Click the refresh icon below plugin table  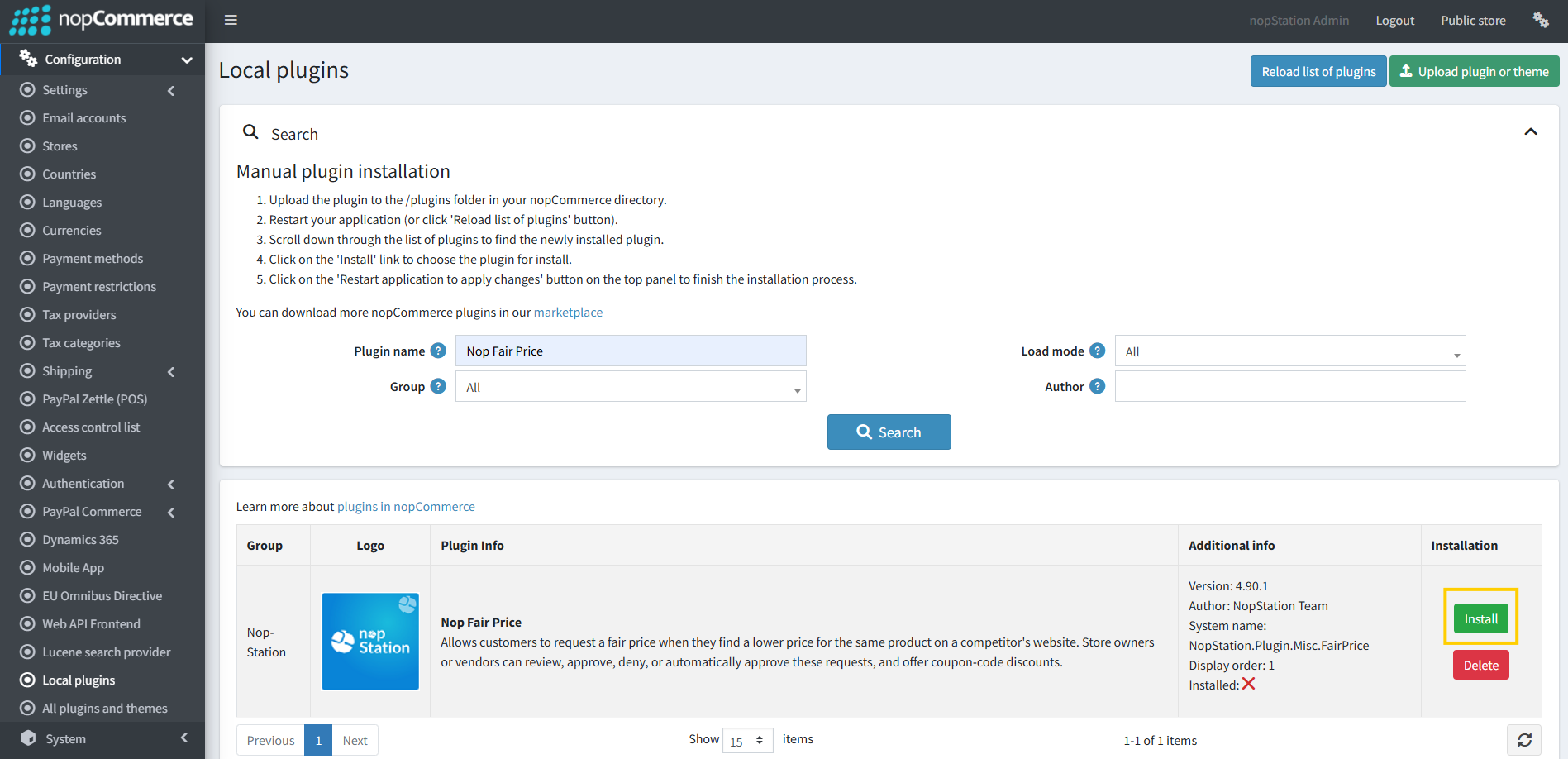[1523, 740]
